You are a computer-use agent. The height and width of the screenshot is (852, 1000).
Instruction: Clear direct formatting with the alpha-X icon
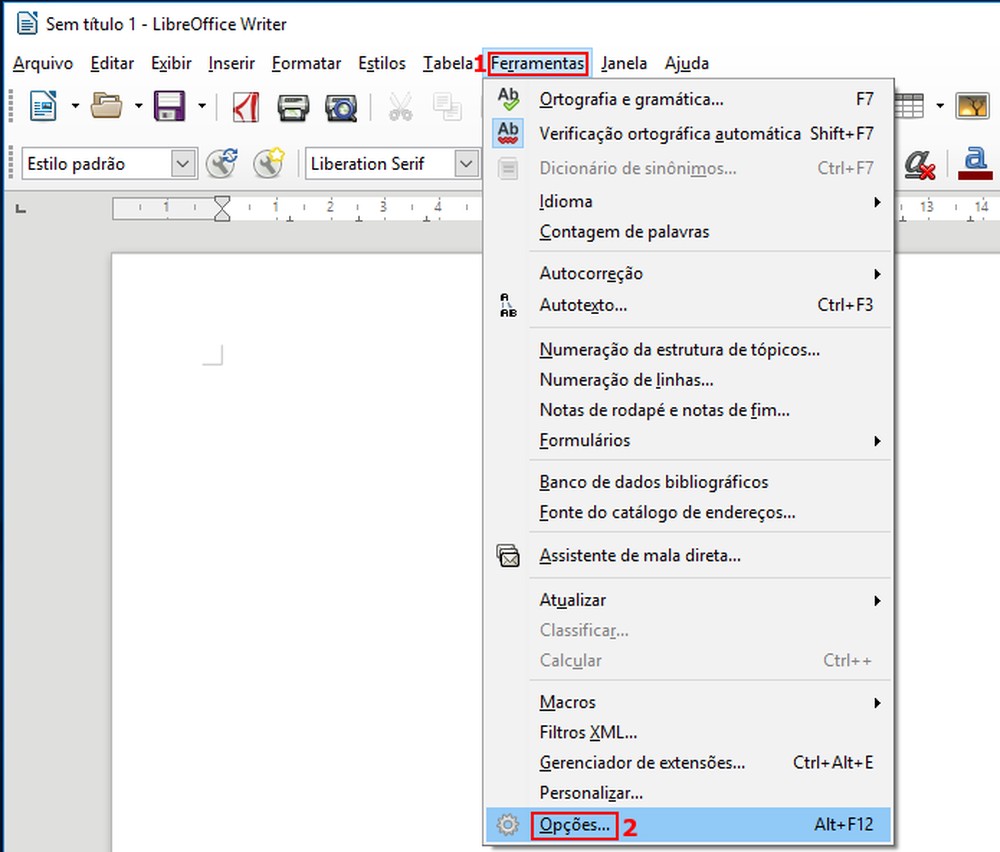pyautogui.click(x=918, y=163)
